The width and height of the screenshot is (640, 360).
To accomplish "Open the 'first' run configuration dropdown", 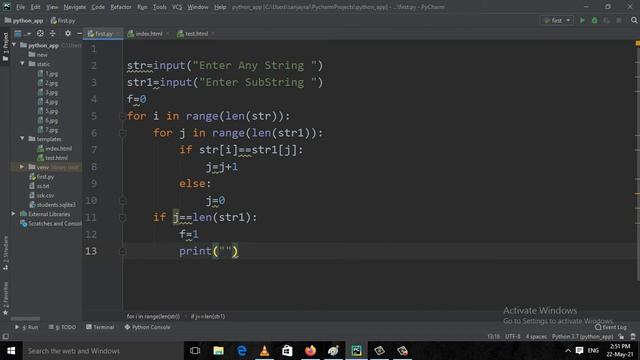I will 557,20.
